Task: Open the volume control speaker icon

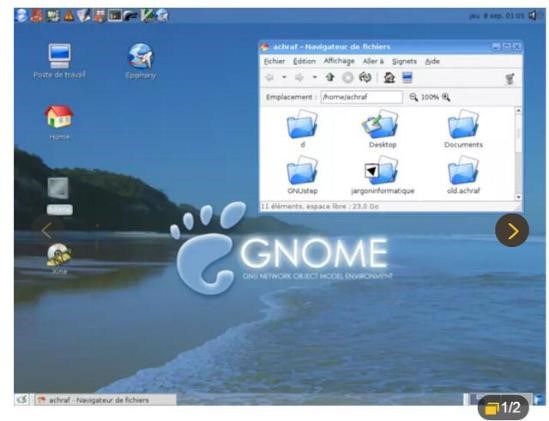Action: 533,15
